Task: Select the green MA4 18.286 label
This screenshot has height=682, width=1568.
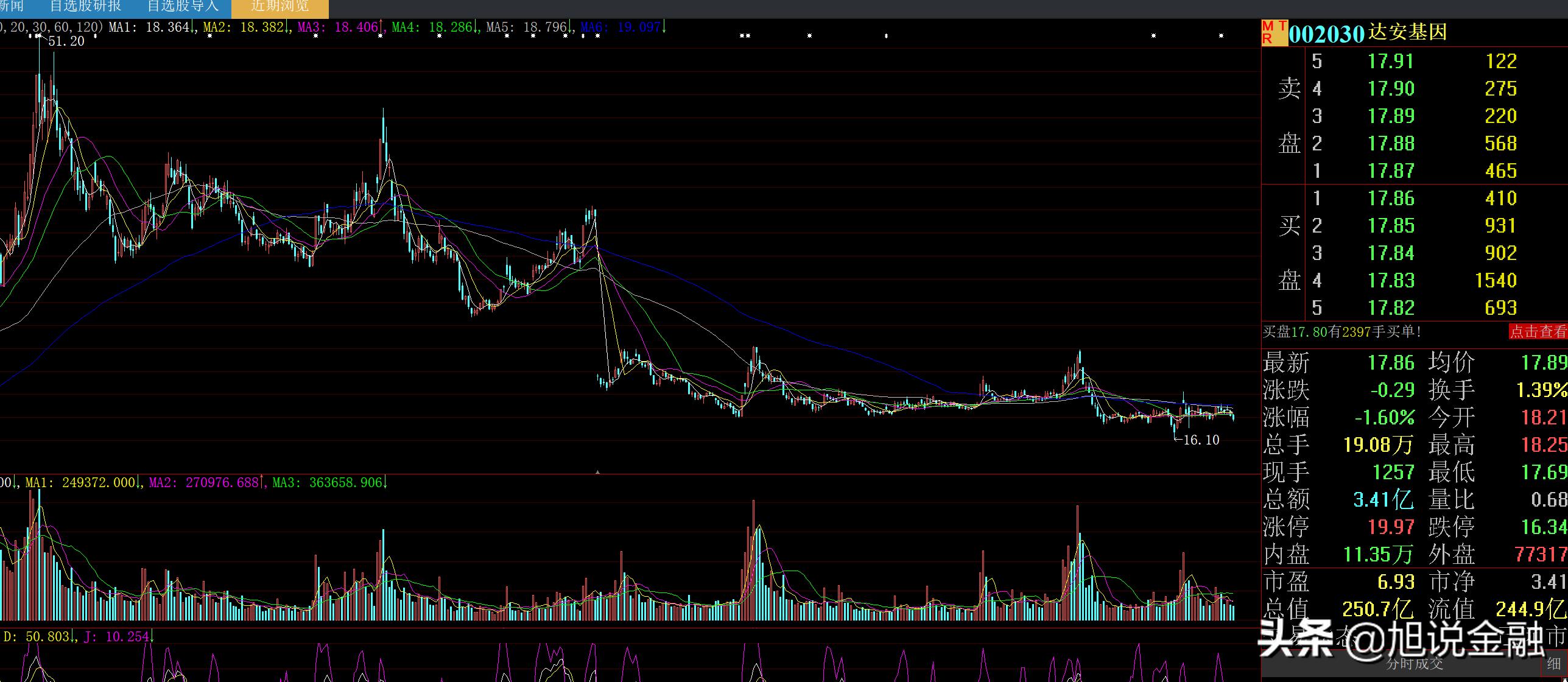Action: pos(433,27)
